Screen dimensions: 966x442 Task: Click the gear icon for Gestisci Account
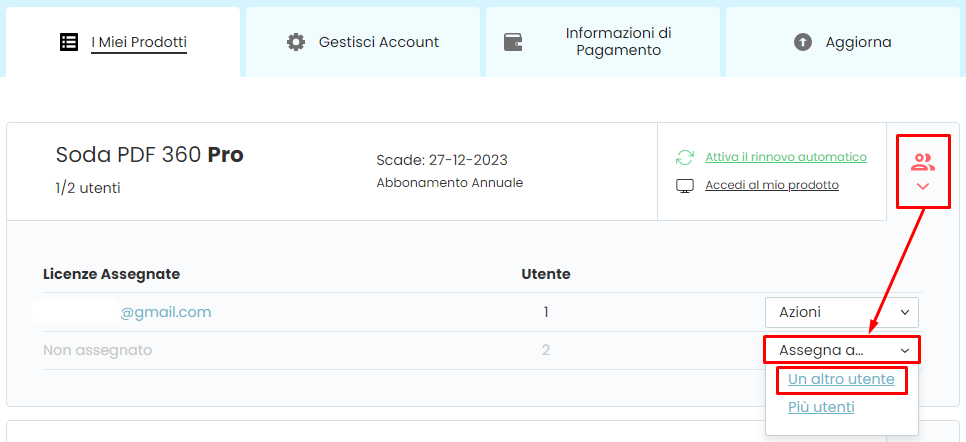point(296,42)
